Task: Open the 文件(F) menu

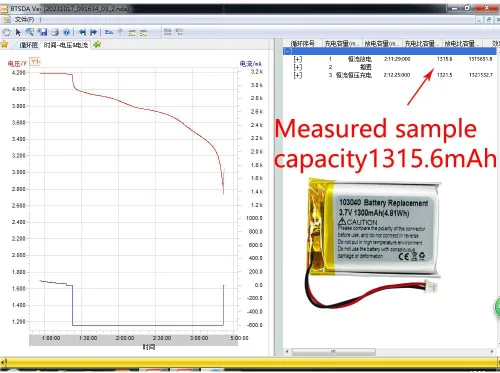Action: 24,20
